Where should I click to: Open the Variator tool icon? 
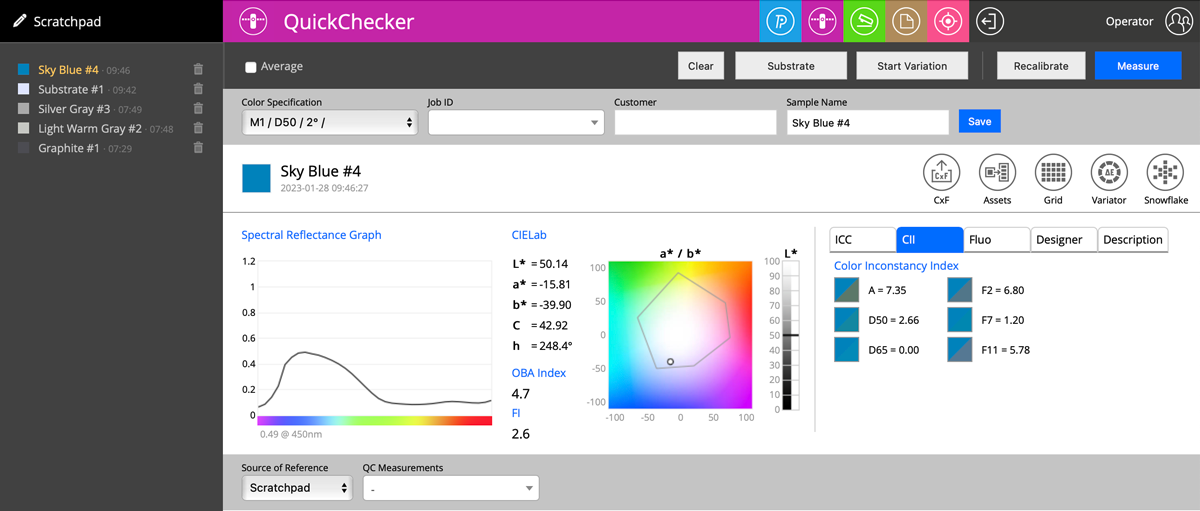tap(1109, 173)
